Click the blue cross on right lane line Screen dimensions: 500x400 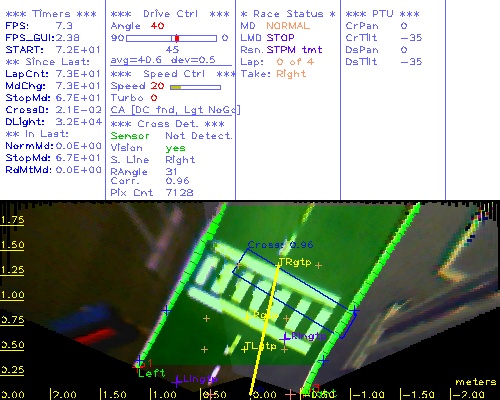355,311
